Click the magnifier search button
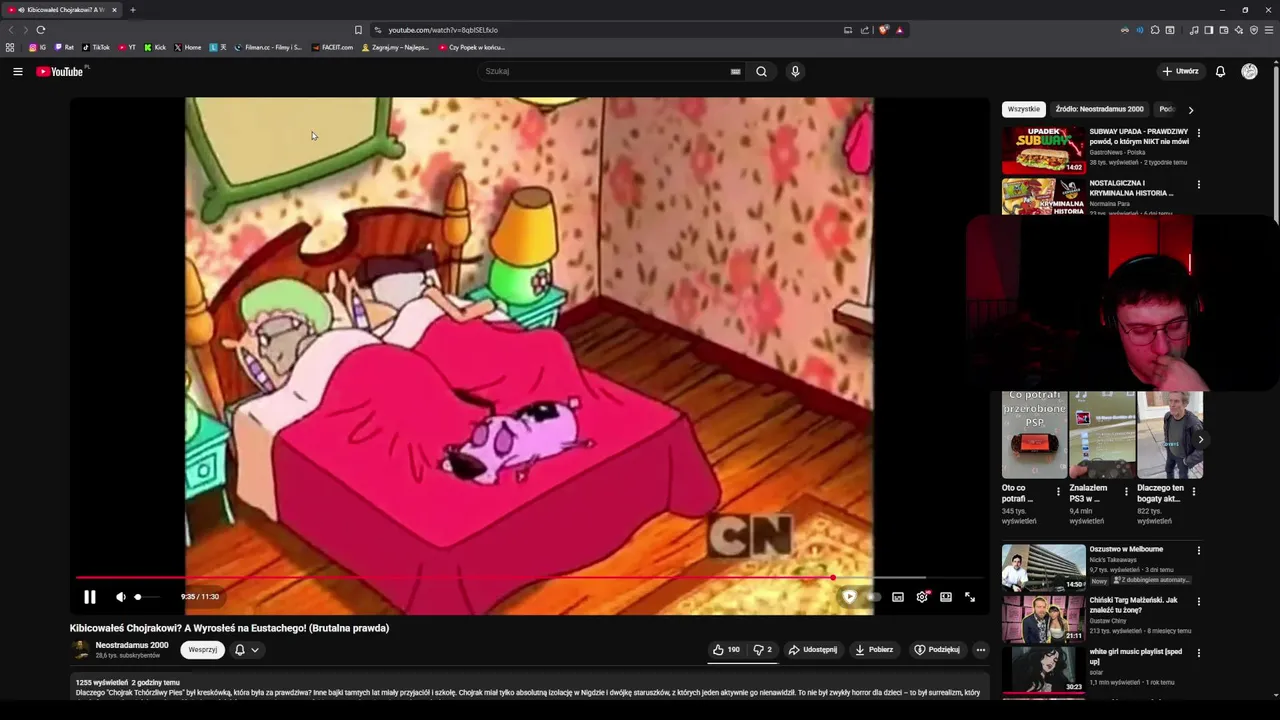 point(761,71)
